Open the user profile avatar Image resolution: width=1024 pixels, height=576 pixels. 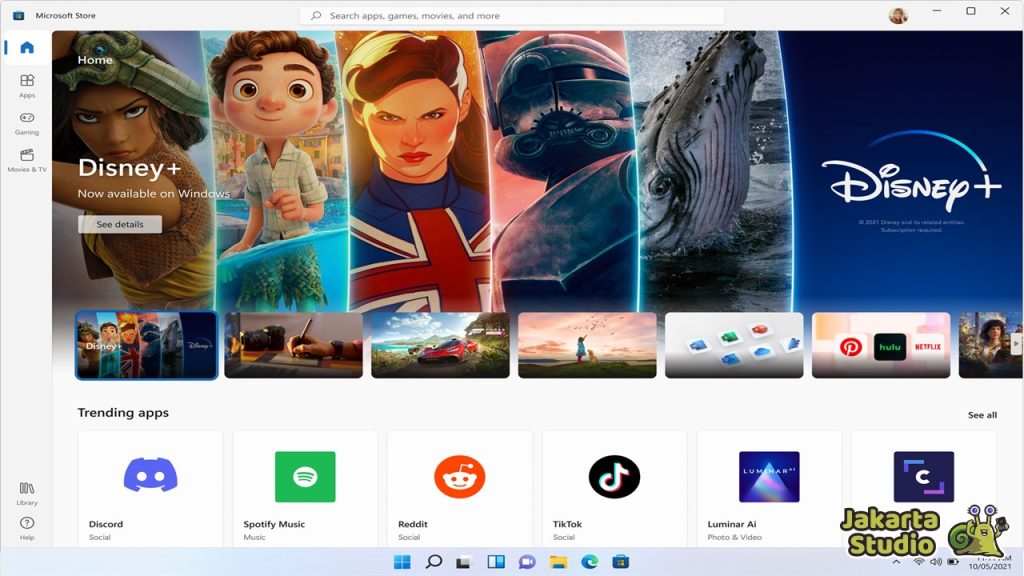[898, 15]
